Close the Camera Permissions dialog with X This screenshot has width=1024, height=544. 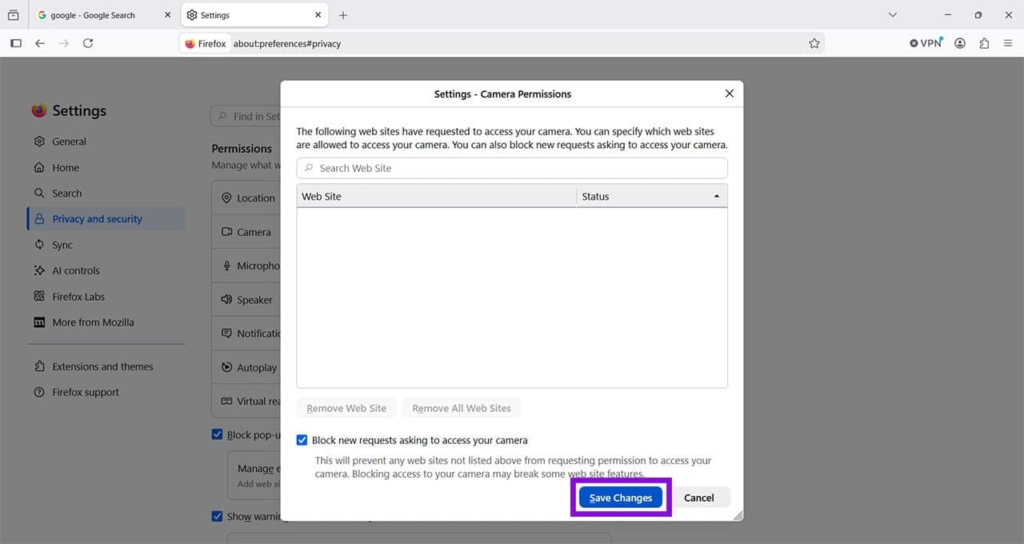[729, 93]
